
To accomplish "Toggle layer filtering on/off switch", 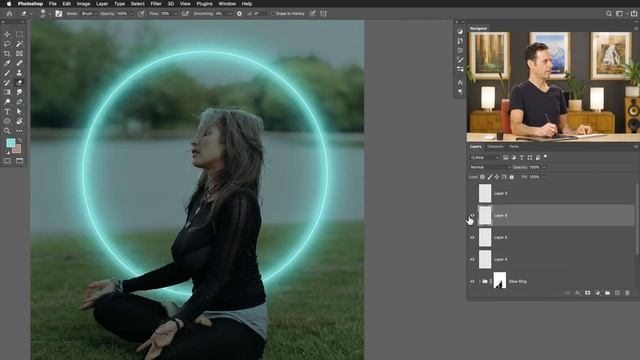I will 545,157.
